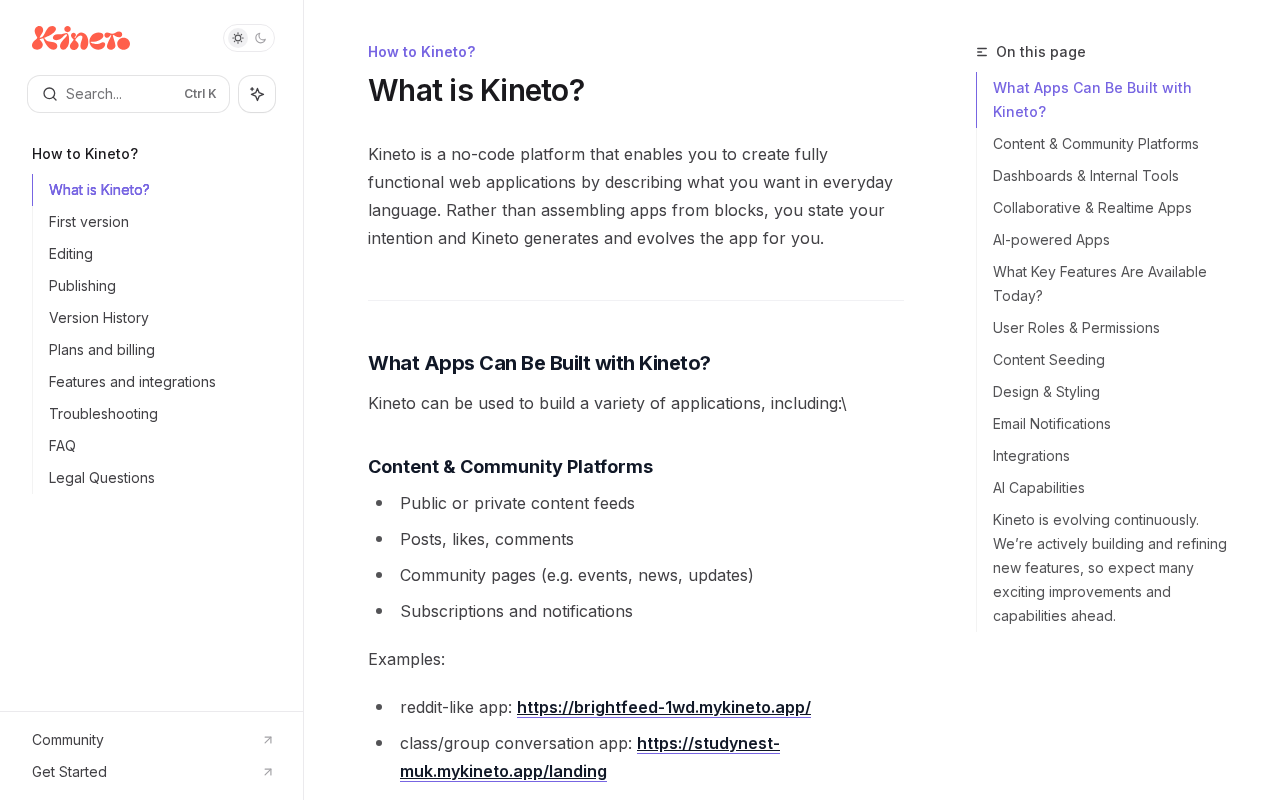Open Community external link arrow
This screenshot has width=1280, height=800.
pyautogui.click(x=267, y=740)
